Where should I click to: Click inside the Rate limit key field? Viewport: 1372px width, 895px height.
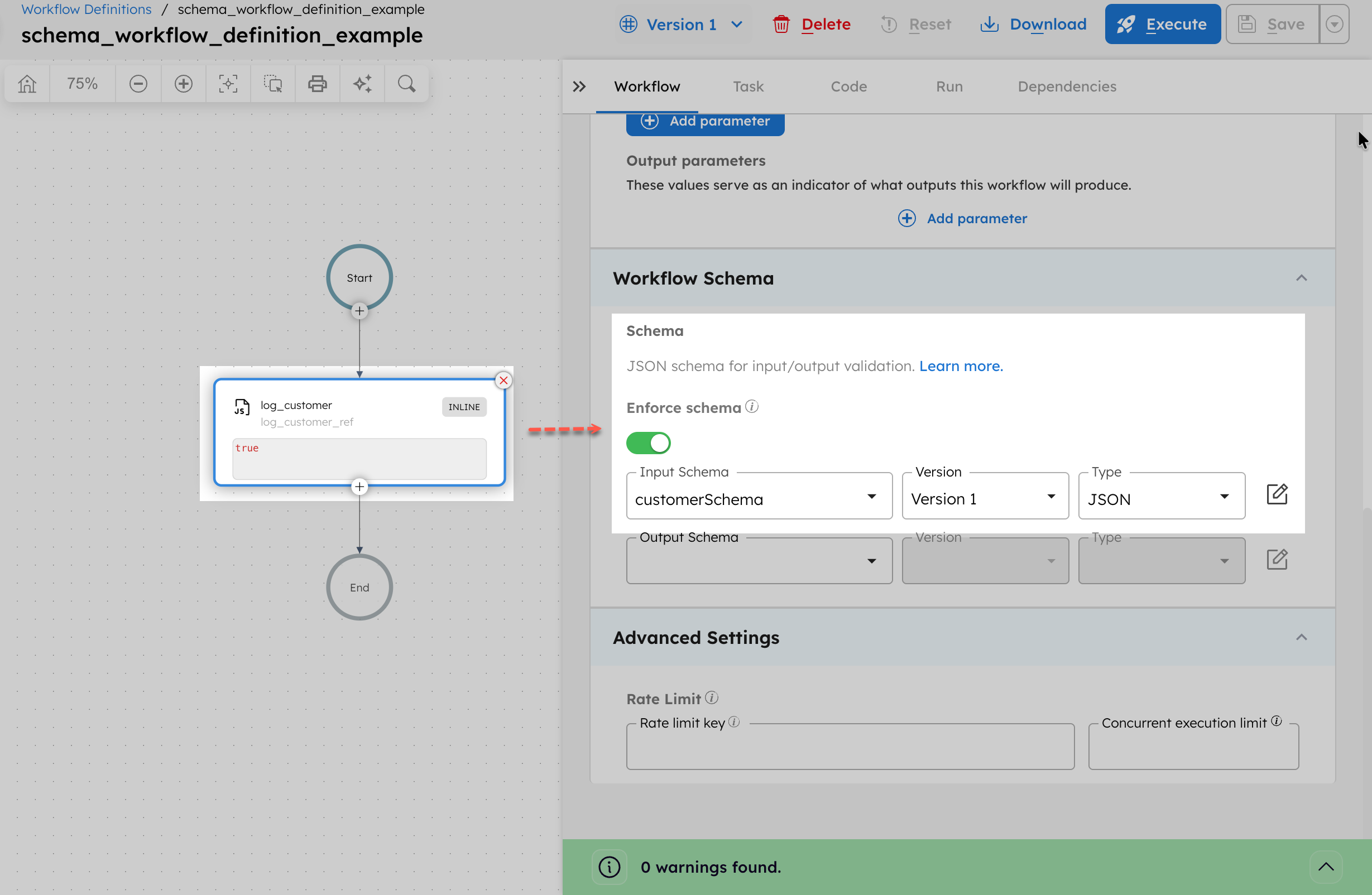[x=850, y=747]
